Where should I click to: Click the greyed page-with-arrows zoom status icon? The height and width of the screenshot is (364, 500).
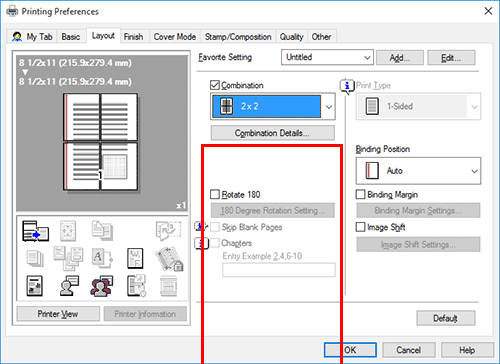click(68, 231)
